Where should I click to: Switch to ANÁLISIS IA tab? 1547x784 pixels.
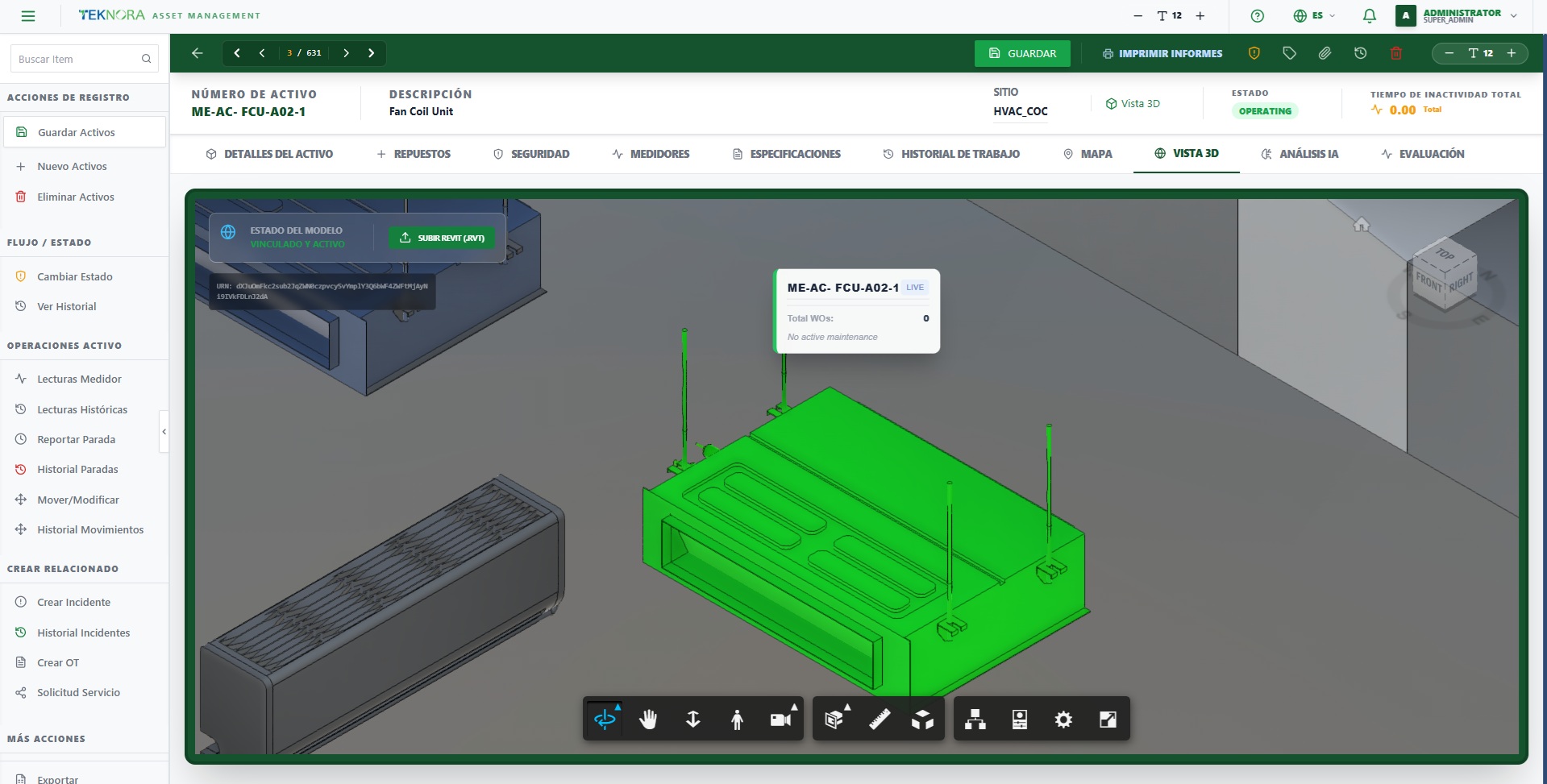click(1300, 154)
